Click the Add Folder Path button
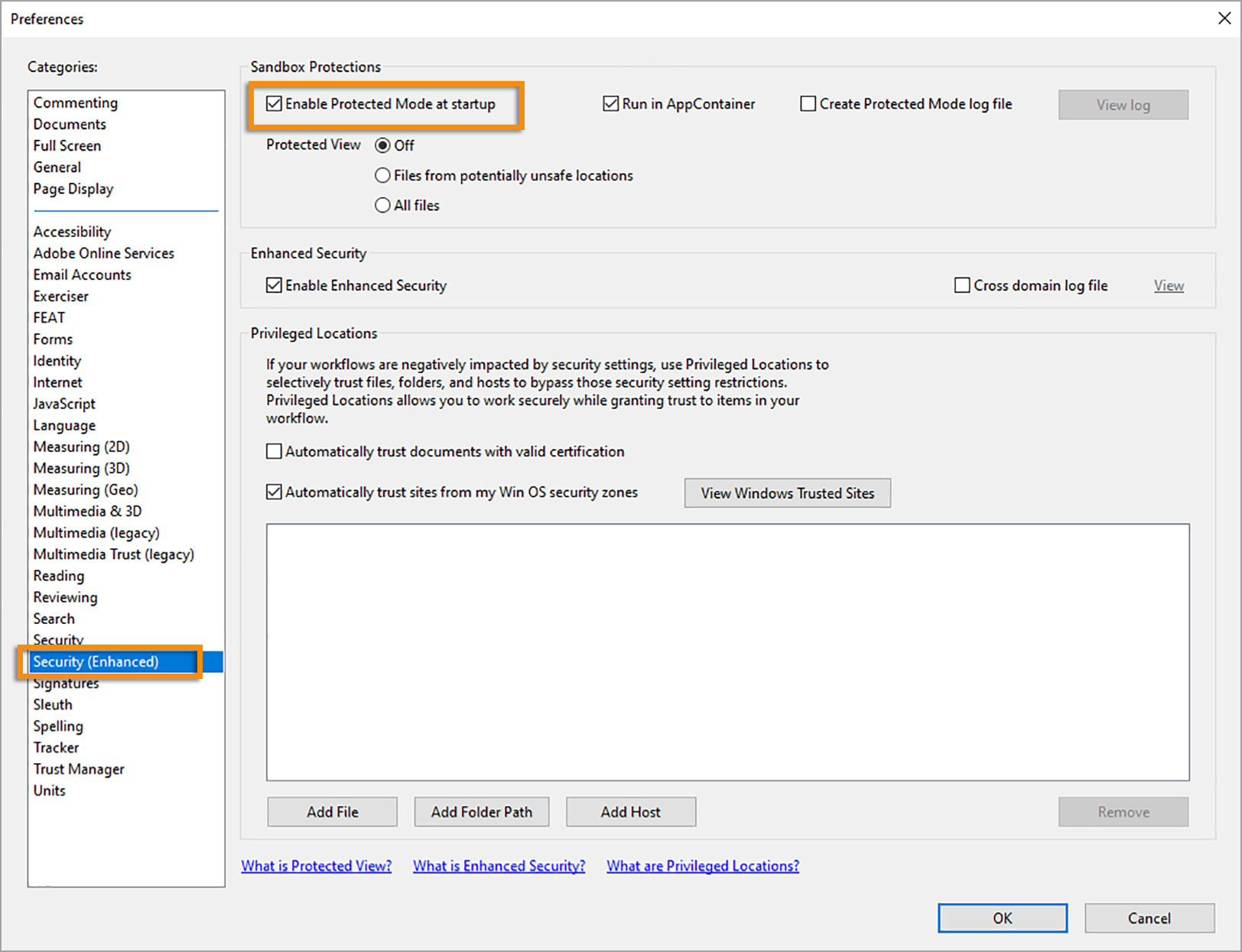The image size is (1242, 952). (x=481, y=811)
